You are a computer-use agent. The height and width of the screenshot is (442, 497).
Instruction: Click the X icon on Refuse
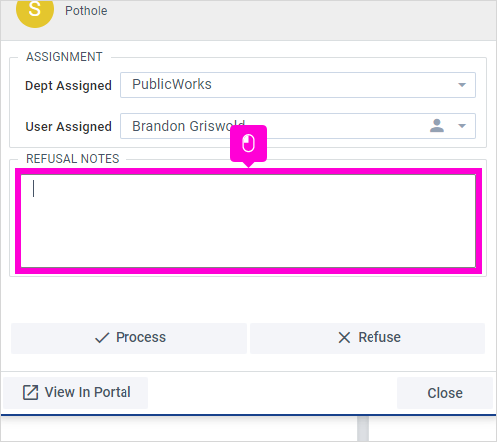pyautogui.click(x=344, y=338)
